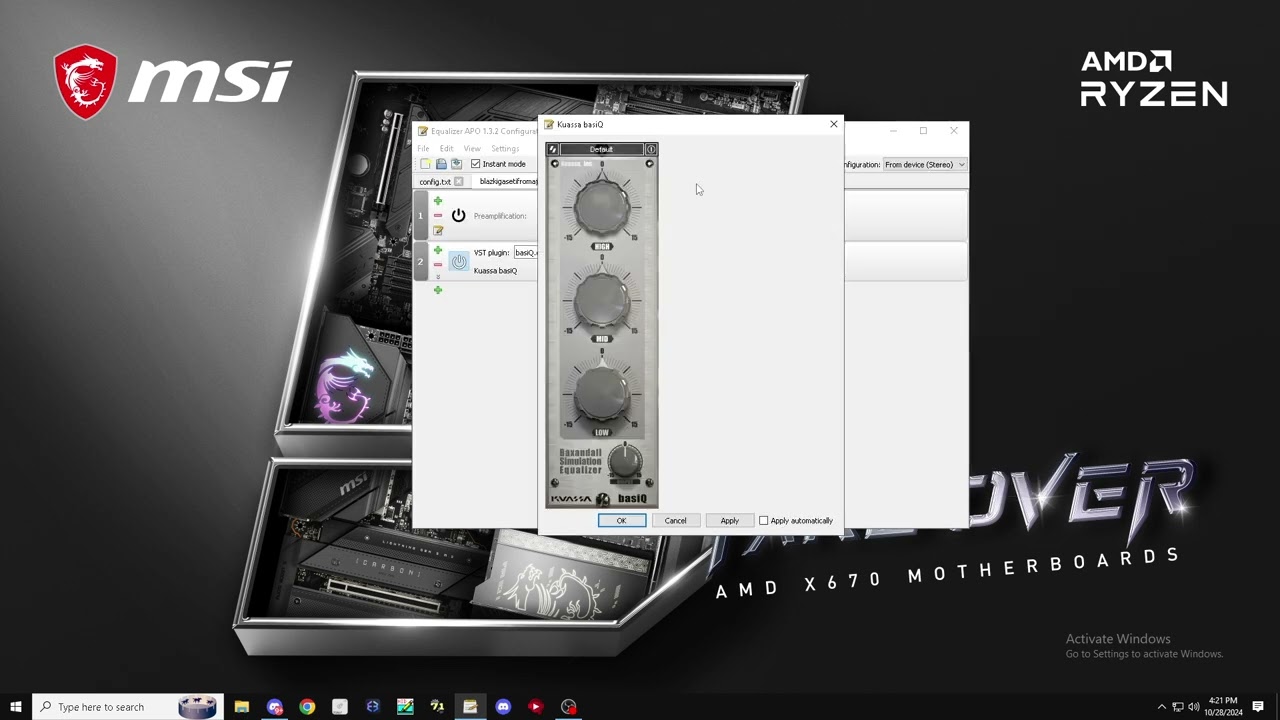
Task: Open the Default preset selector in basiQ
Action: (x=601, y=149)
